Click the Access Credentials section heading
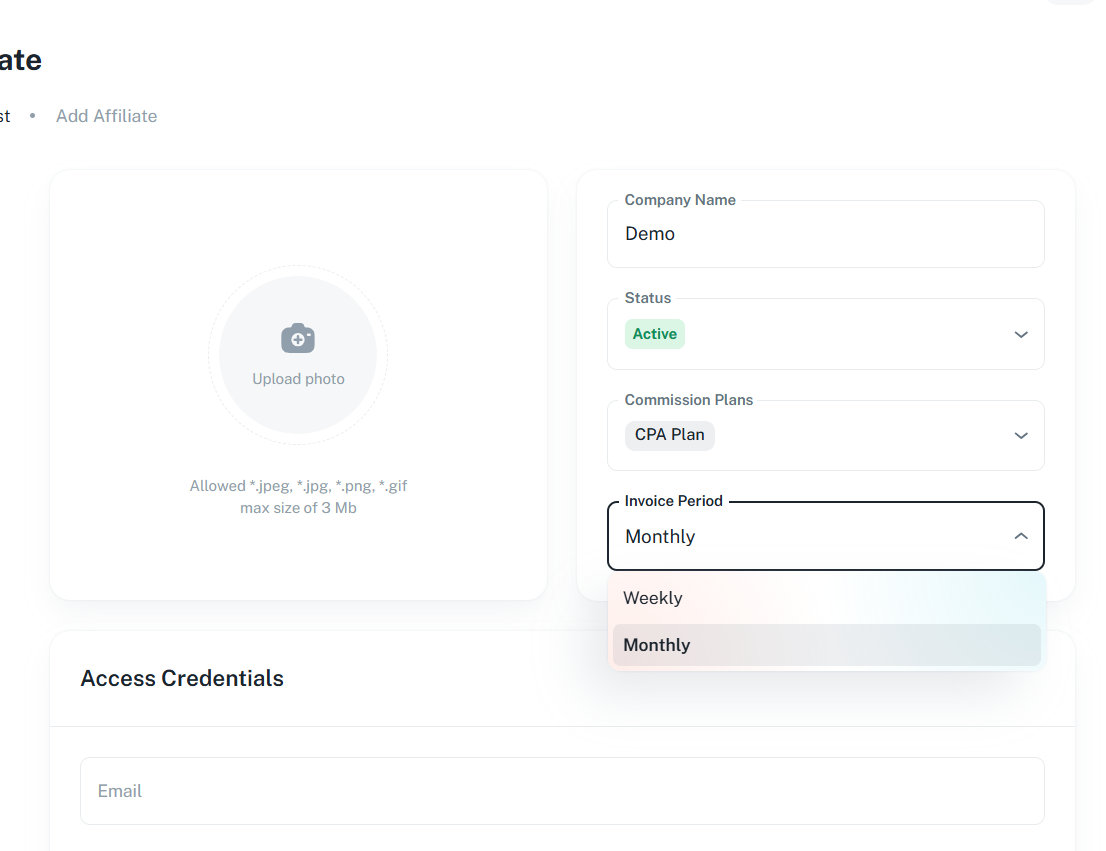Screen dimensions: 1106x851 182,678
